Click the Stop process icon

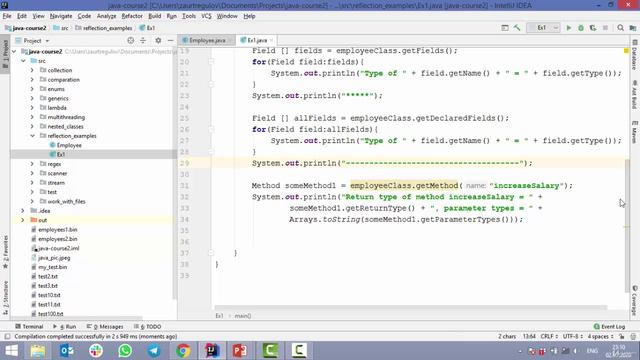coord(605,28)
